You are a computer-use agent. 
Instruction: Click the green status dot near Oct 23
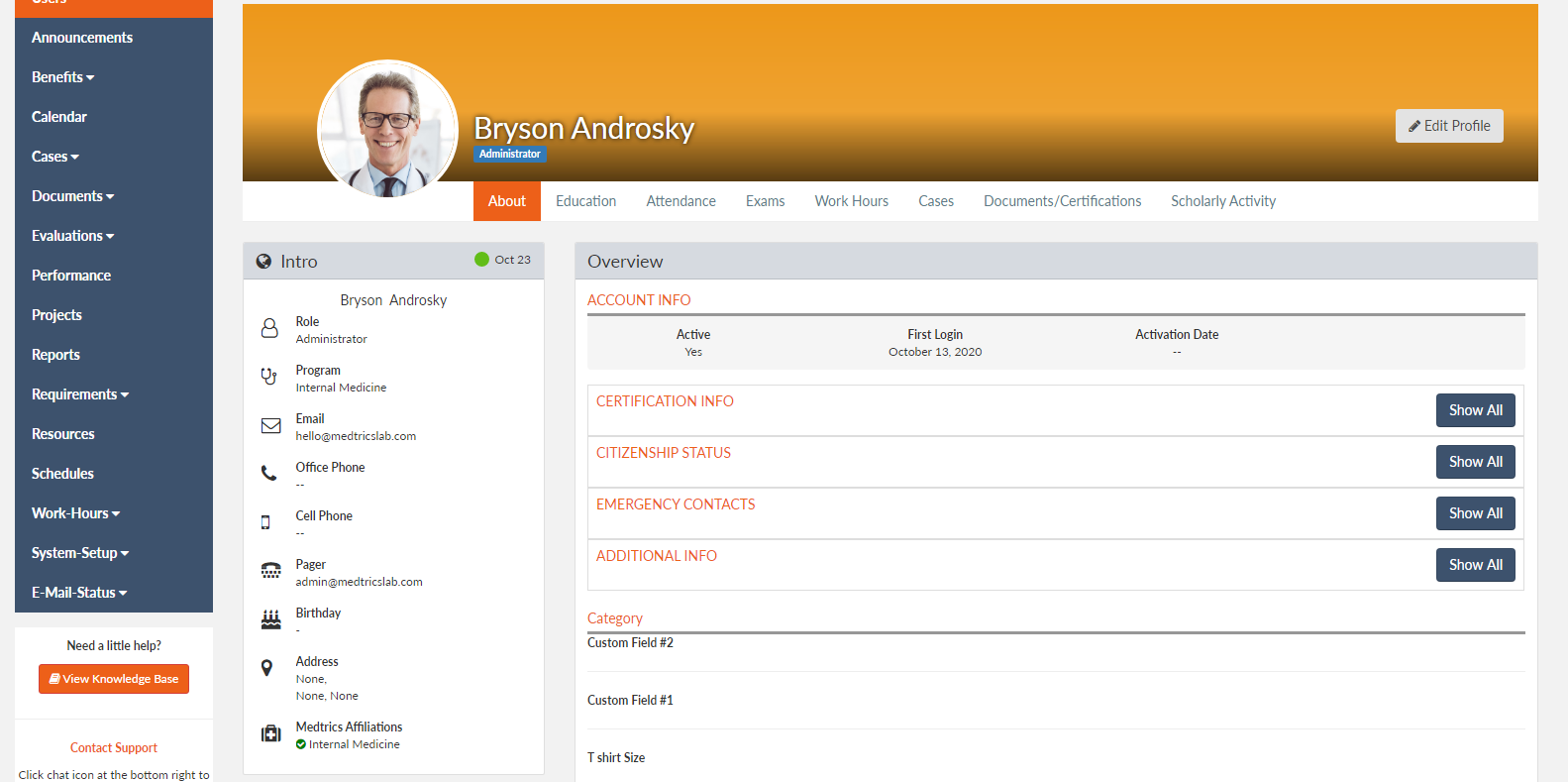coord(481,260)
